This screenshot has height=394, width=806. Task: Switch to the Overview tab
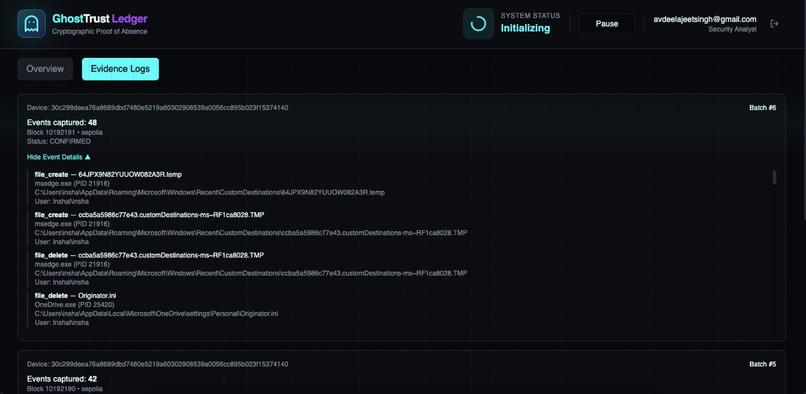(45, 69)
